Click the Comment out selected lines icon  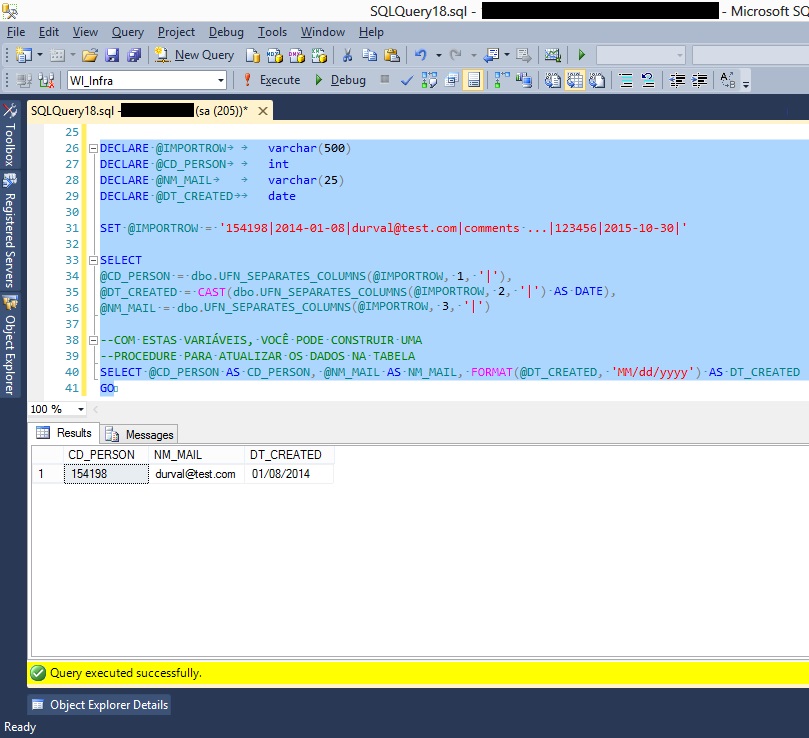click(624, 80)
